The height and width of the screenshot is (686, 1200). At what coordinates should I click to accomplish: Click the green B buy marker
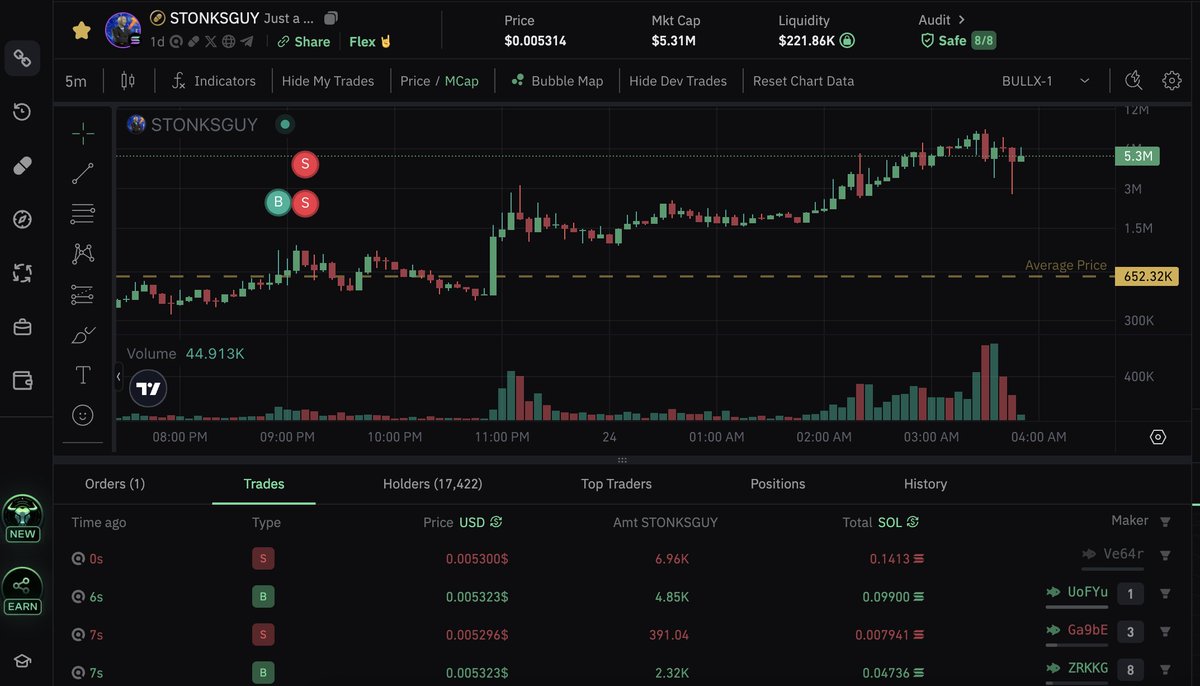click(278, 203)
